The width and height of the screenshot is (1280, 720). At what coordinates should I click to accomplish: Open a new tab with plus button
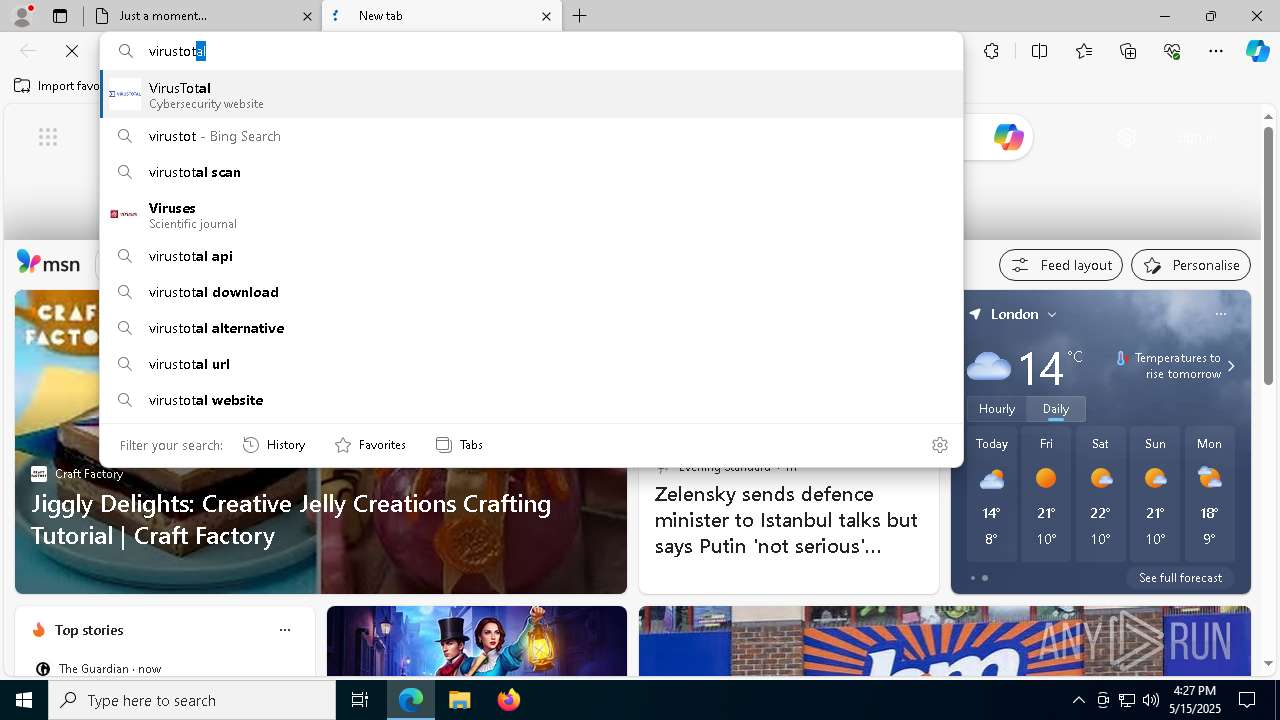[580, 16]
